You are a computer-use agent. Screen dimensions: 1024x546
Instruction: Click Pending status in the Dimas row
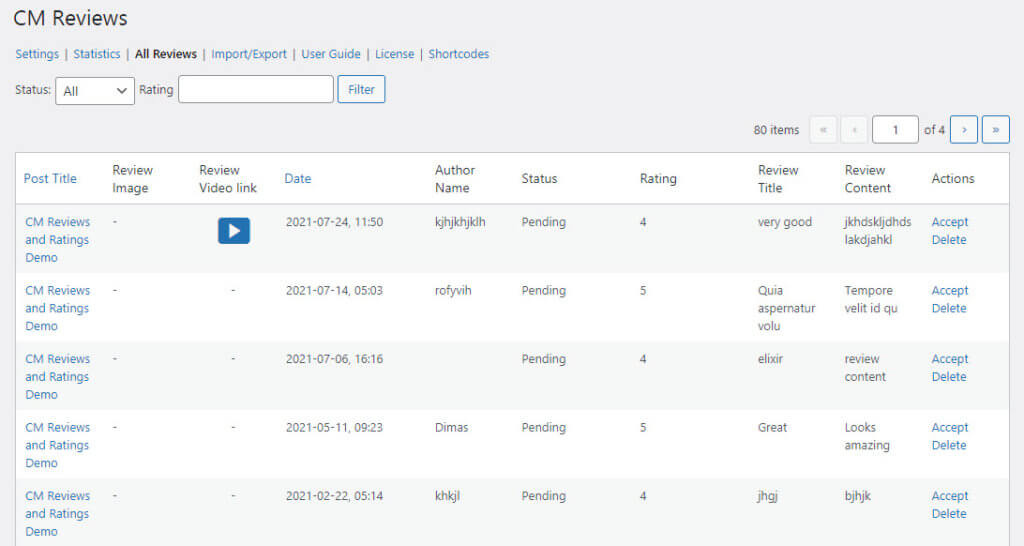tap(543, 428)
